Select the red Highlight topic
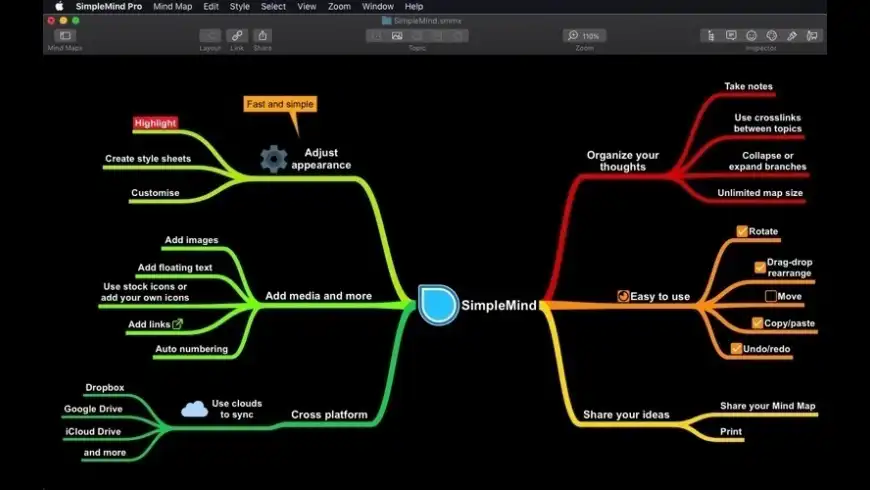The image size is (870, 490). (x=155, y=123)
